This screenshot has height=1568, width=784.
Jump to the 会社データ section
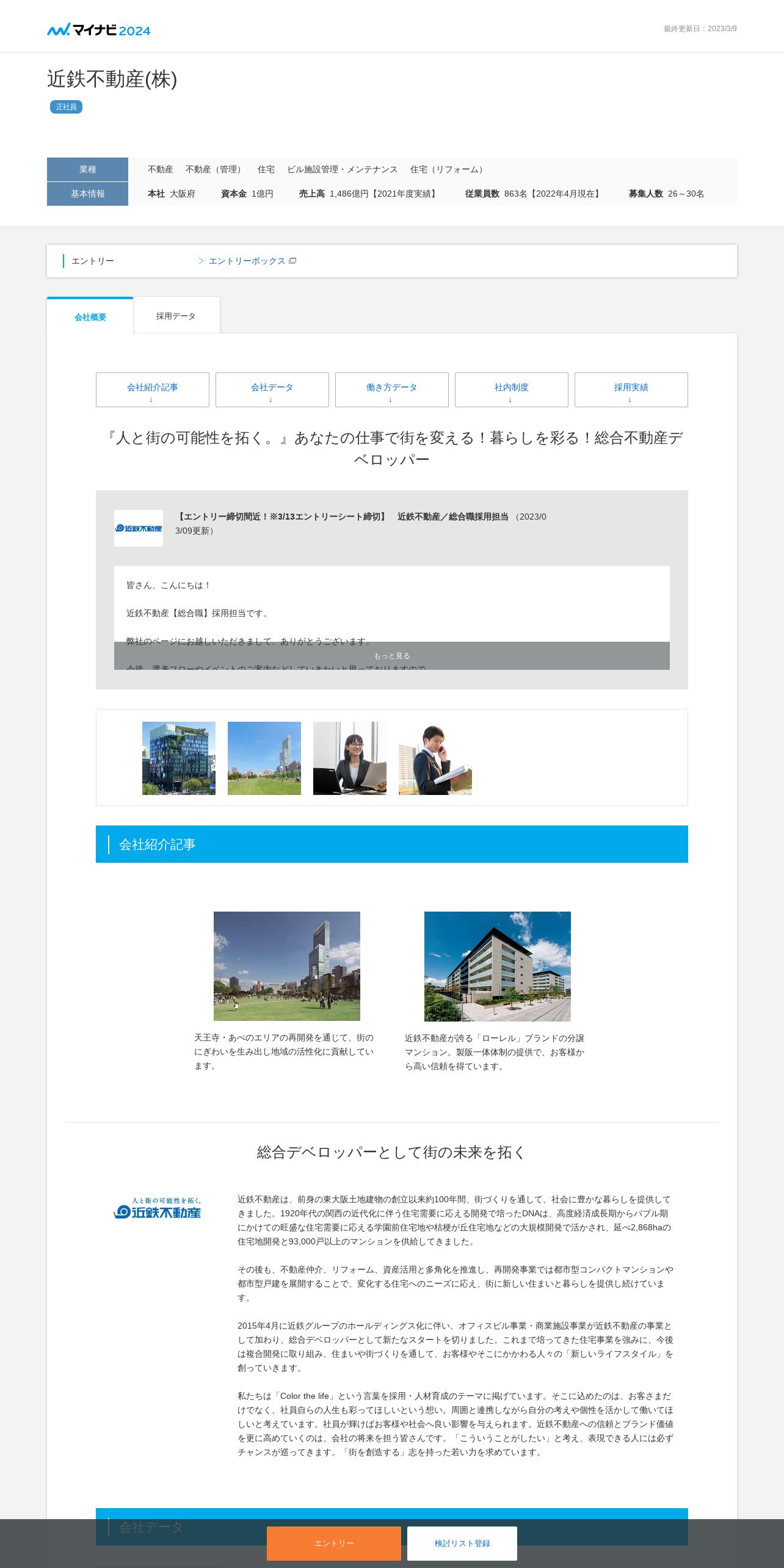(x=272, y=390)
